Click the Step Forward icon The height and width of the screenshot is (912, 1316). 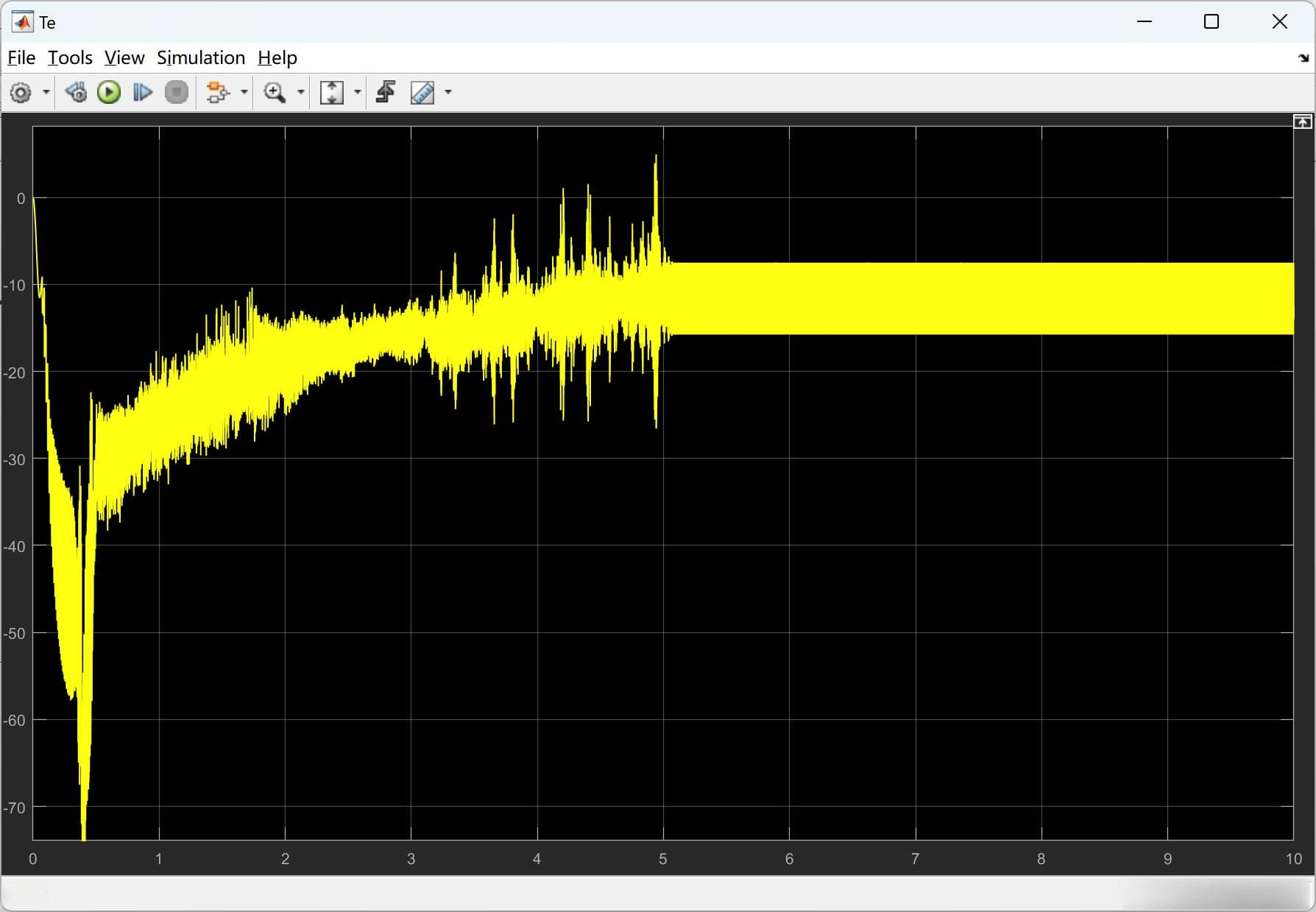click(142, 93)
